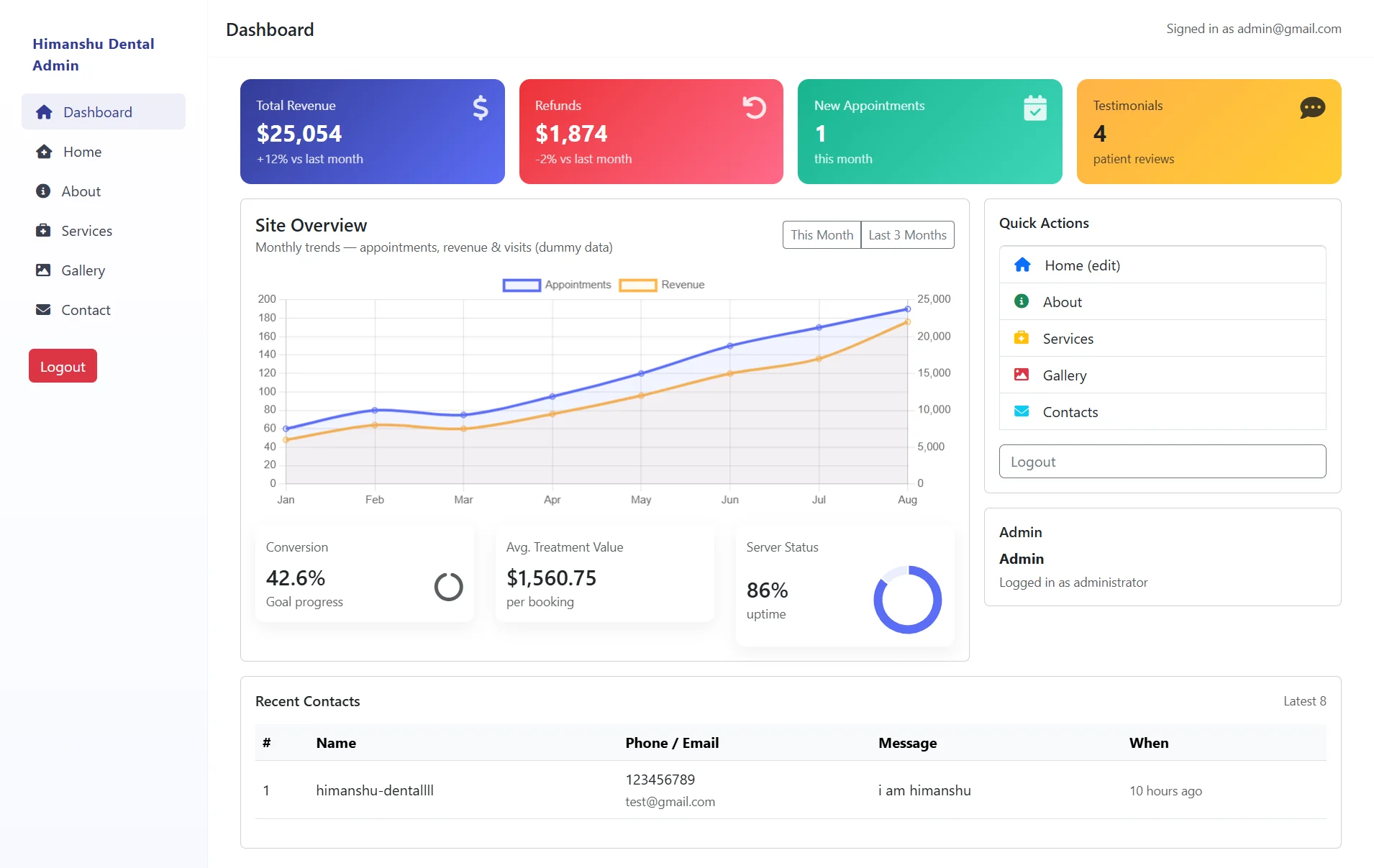Click Logout inside the Quick Actions panel
The image size is (1374, 868).
click(x=1161, y=461)
